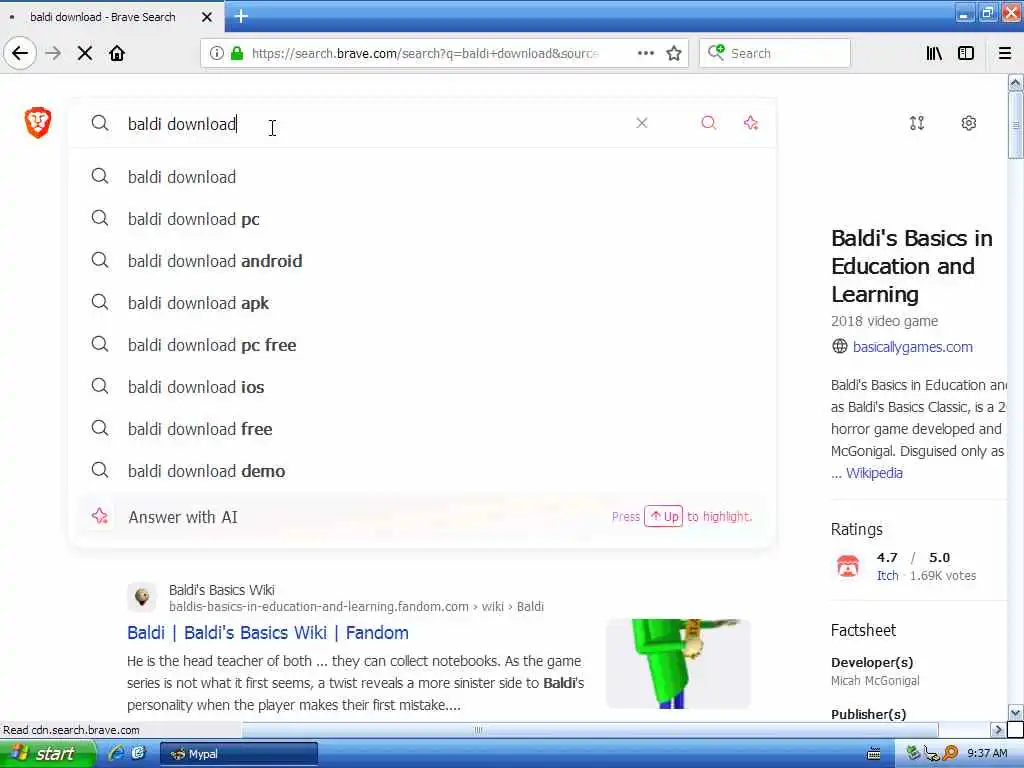This screenshot has height=768, width=1024.
Task: Click the Baldi's Basics in Education and Learning heading
Action: tap(912, 266)
